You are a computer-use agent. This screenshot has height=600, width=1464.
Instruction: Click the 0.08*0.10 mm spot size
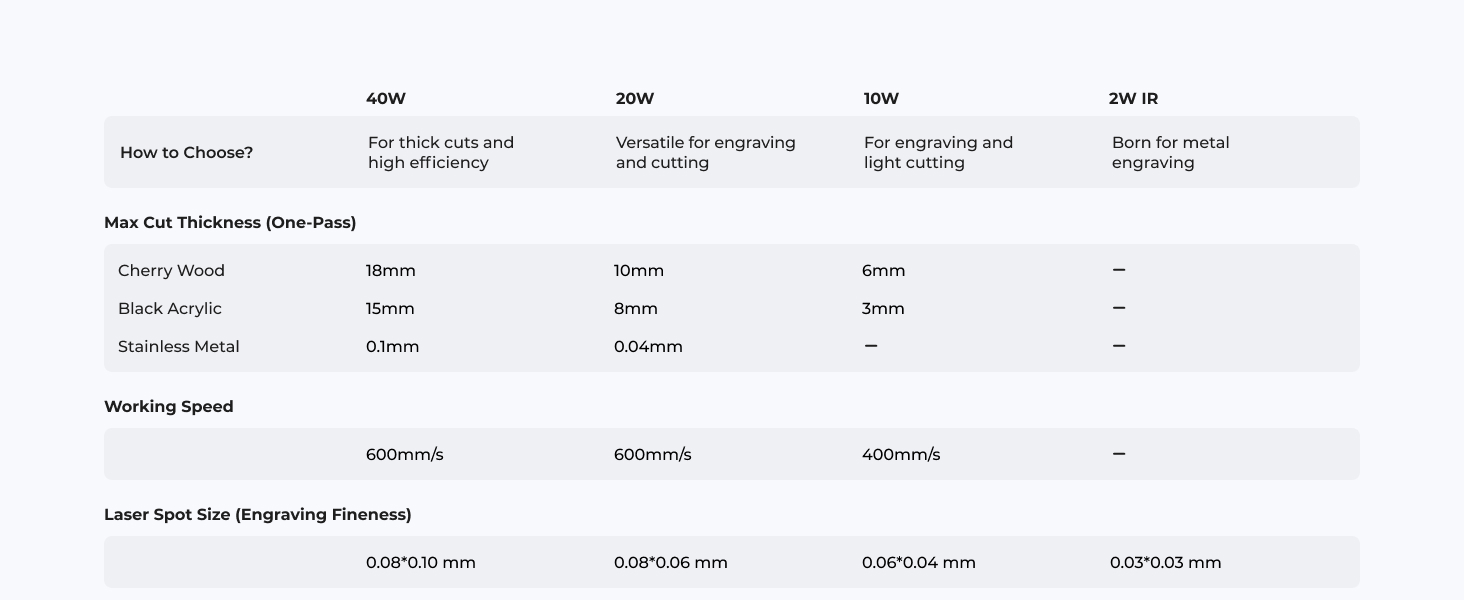pyautogui.click(x=421, y=563)
